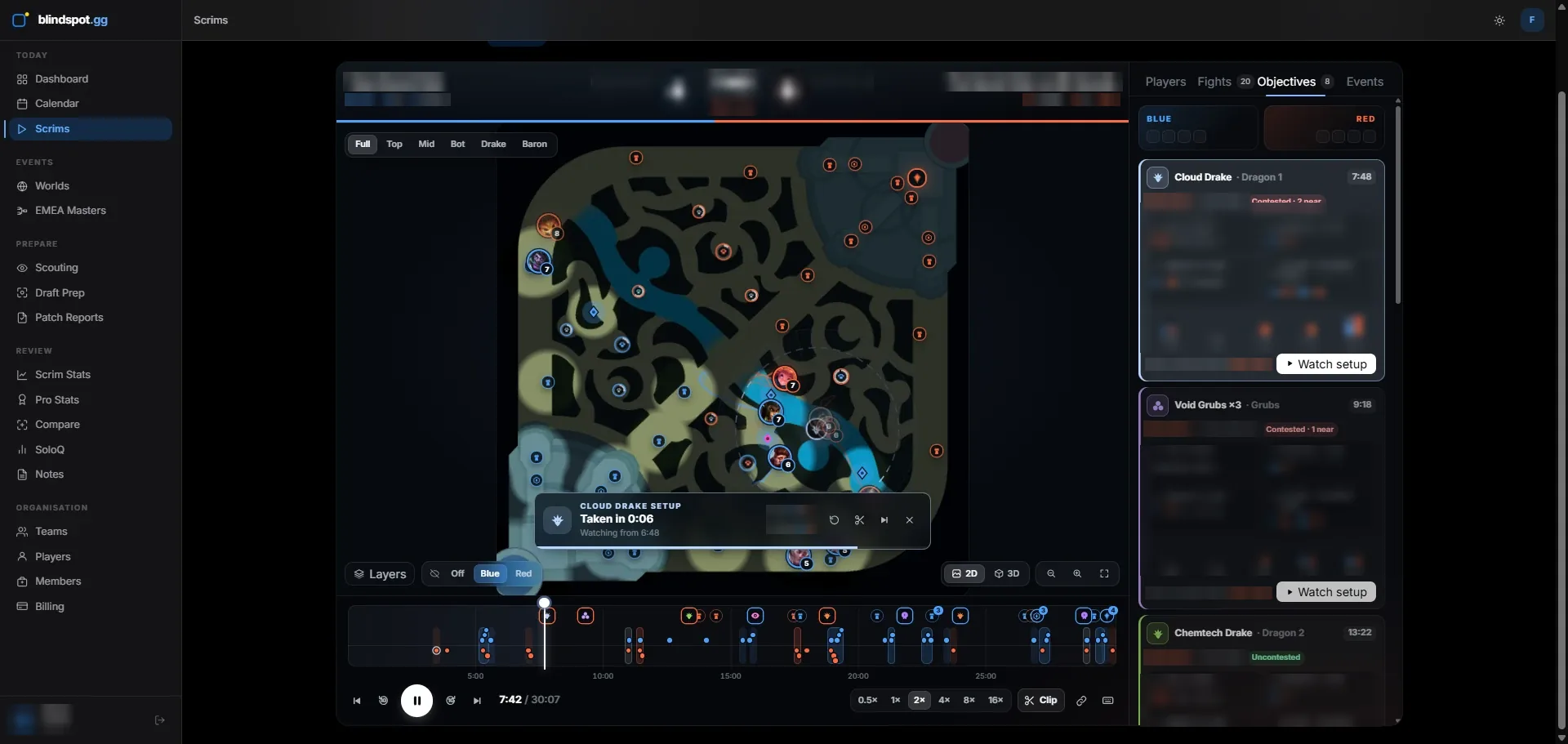Click the blindspot.gg logo

tap(60, 20)
